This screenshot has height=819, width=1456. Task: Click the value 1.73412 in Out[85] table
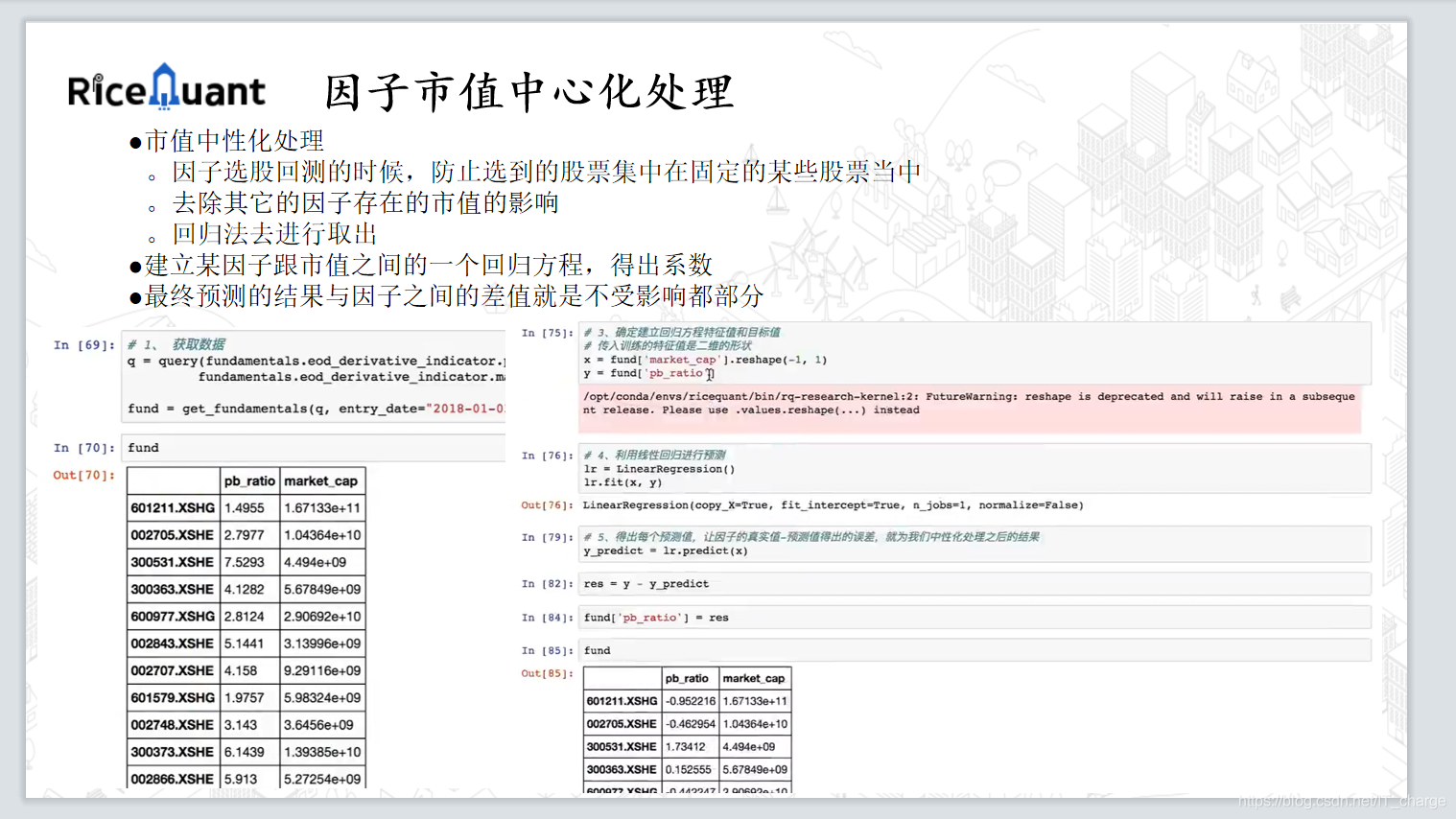(686, 746)
